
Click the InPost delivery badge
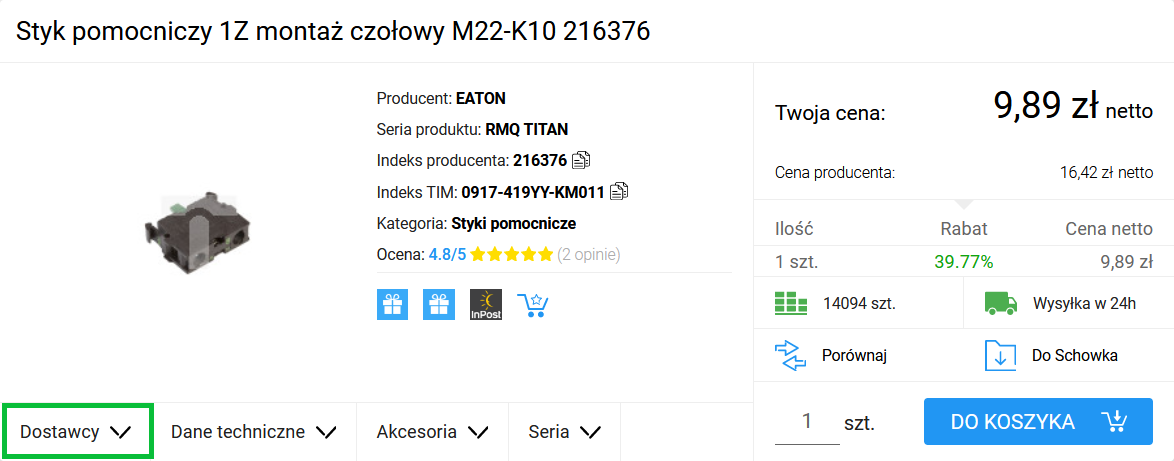tap(486, 305)
